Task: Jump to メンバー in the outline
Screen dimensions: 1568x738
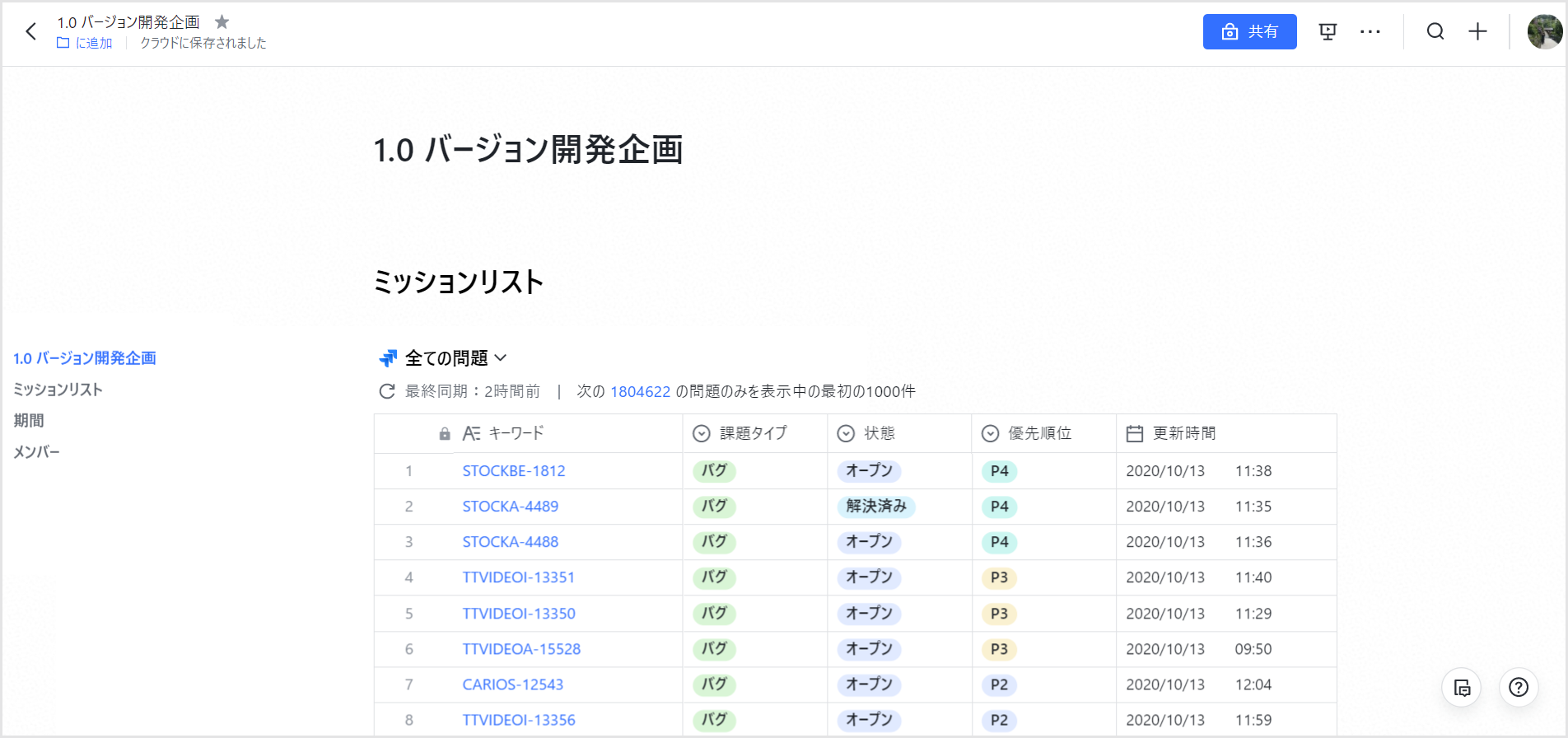Action: (x=37, y=452)
